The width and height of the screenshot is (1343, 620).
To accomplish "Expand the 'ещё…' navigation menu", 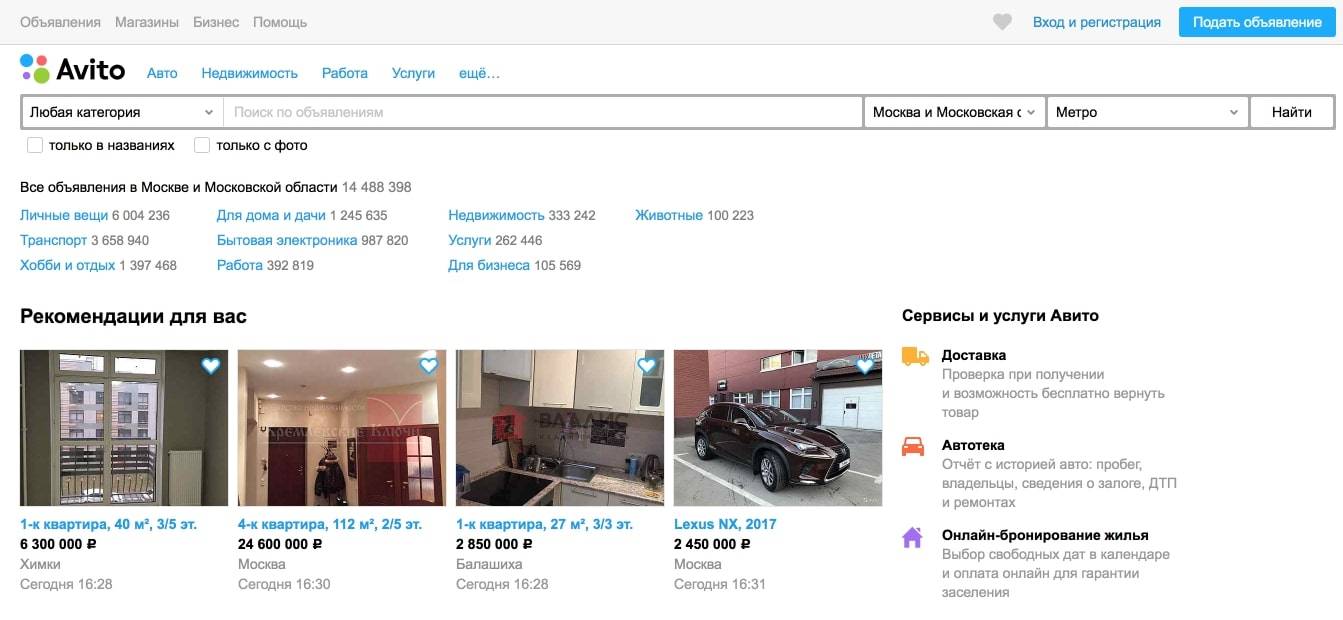I will tap(479, 73).
